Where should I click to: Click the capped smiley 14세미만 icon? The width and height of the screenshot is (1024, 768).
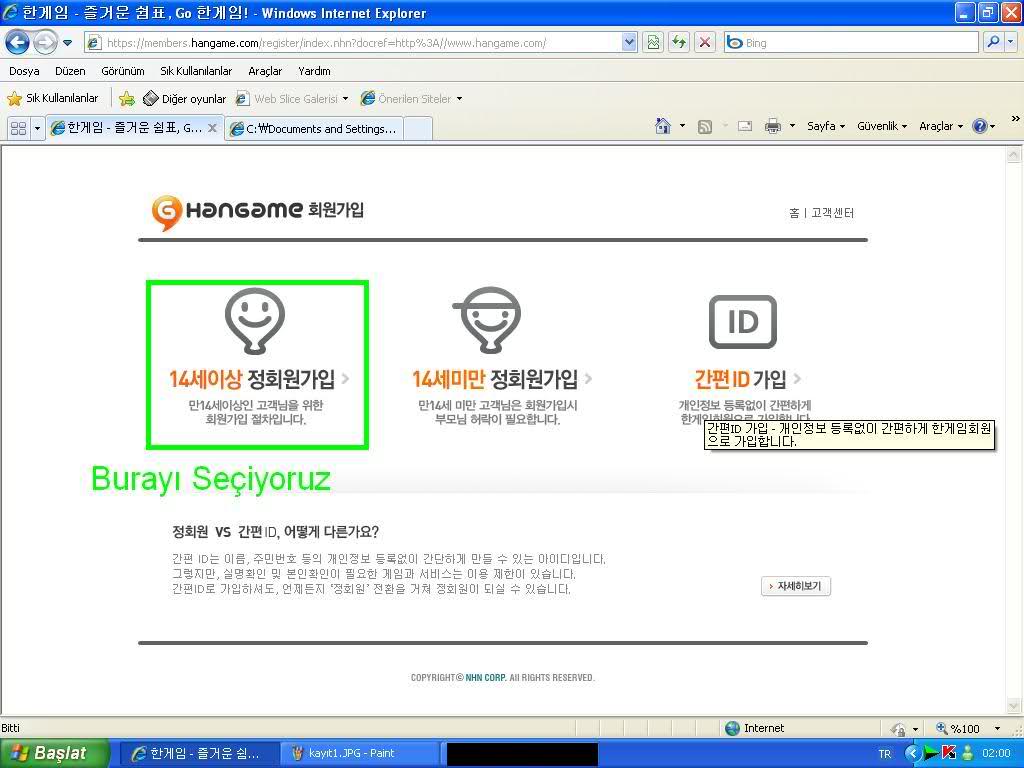point(487,320)
